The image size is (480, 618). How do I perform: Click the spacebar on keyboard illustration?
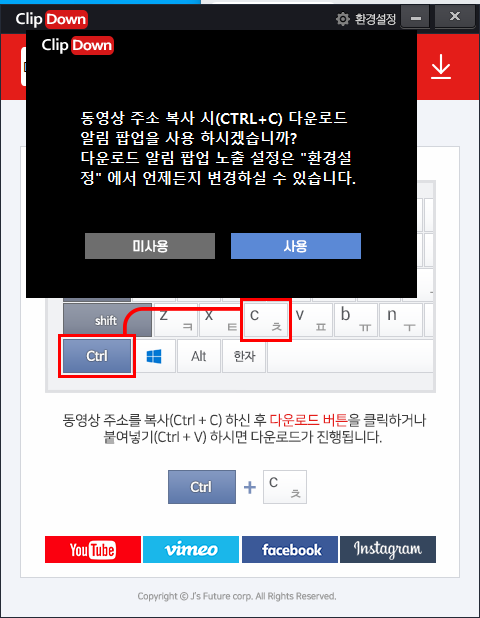(350, 356)
